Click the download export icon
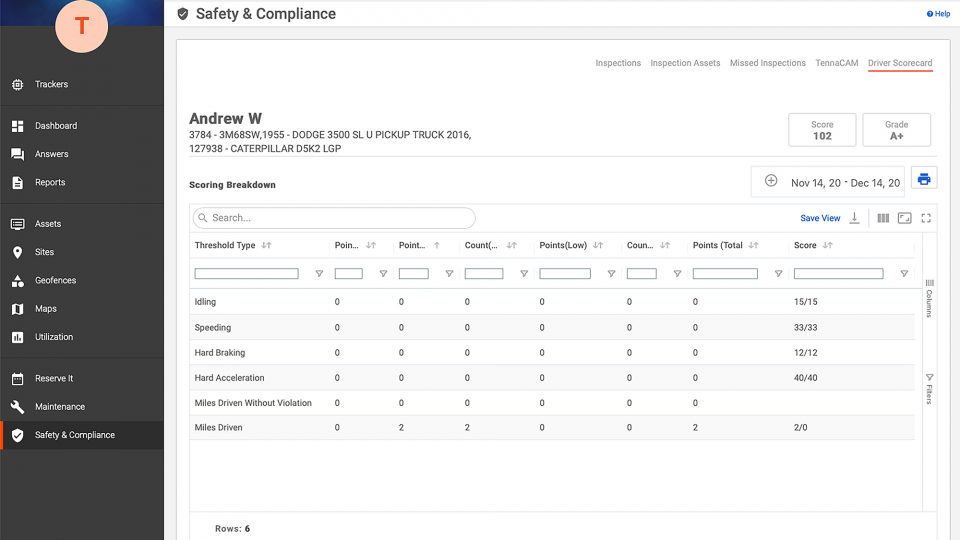Screen dimensions: 960x540 pyautogui.click(x=854, y=218)
